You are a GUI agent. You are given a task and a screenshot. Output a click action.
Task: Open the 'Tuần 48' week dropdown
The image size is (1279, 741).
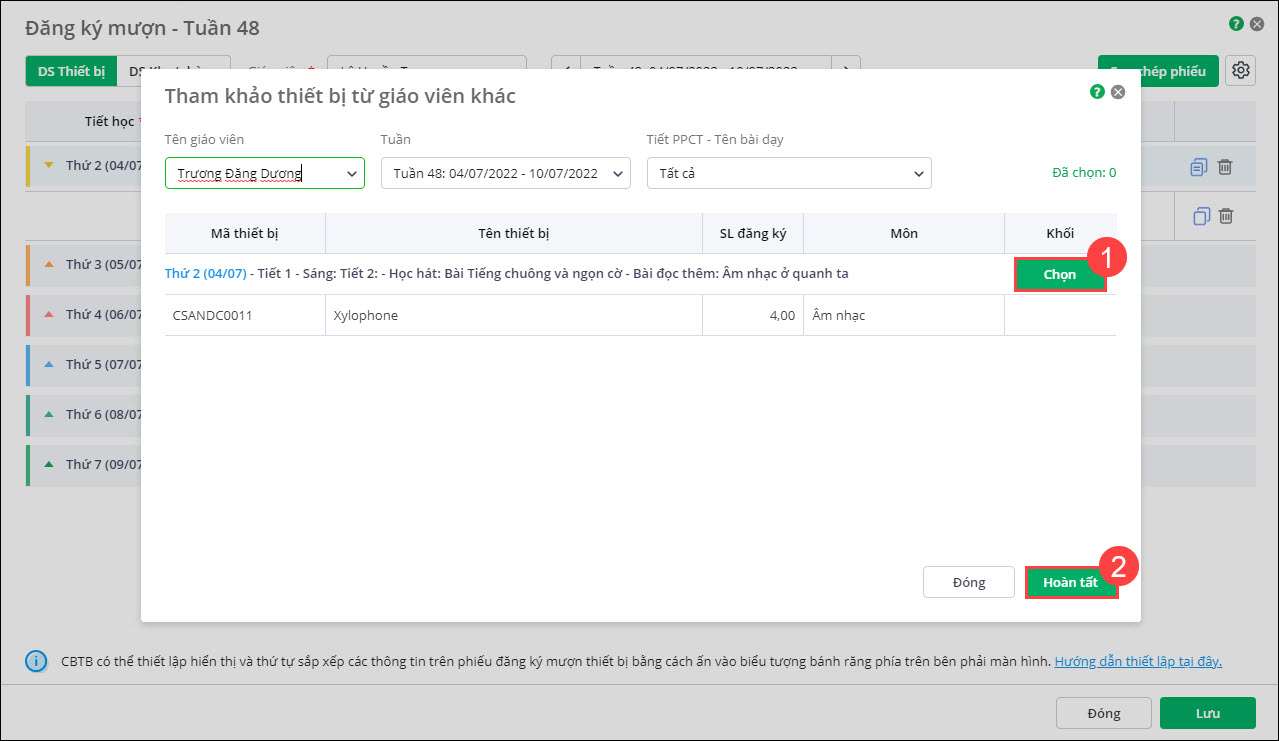point(506,173)
